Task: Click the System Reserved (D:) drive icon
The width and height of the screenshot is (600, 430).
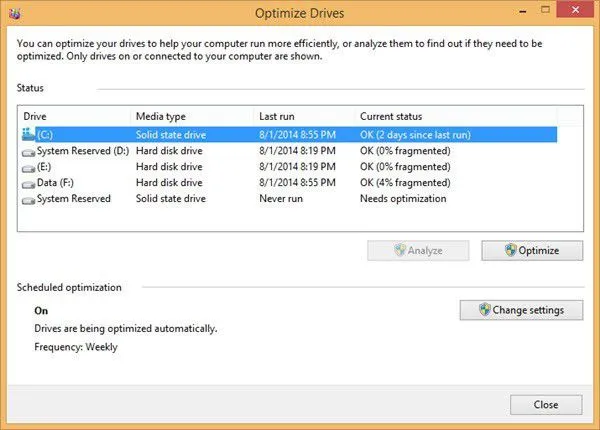Action: (28, 151)
